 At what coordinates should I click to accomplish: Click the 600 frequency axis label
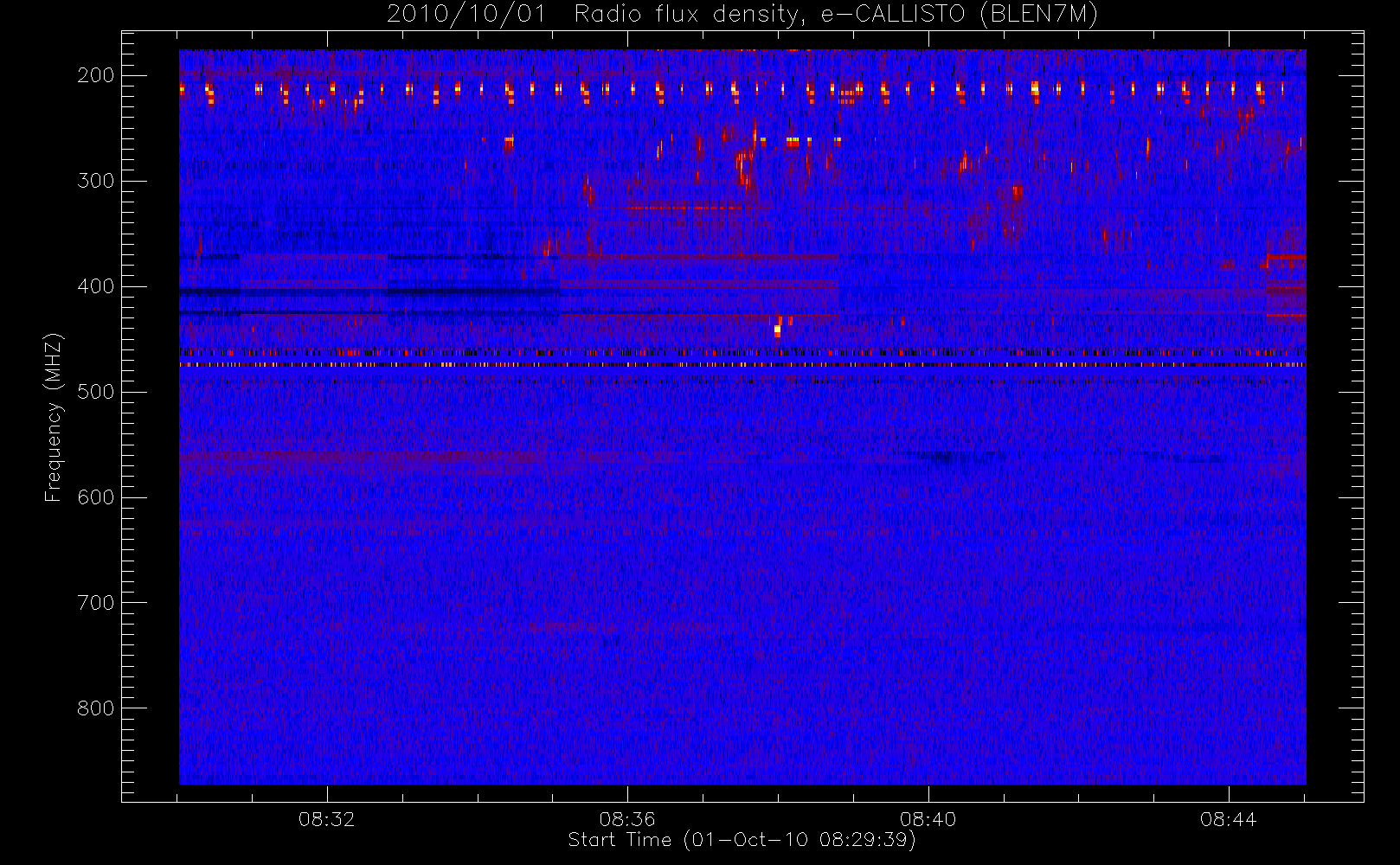(x=96, y=497)
